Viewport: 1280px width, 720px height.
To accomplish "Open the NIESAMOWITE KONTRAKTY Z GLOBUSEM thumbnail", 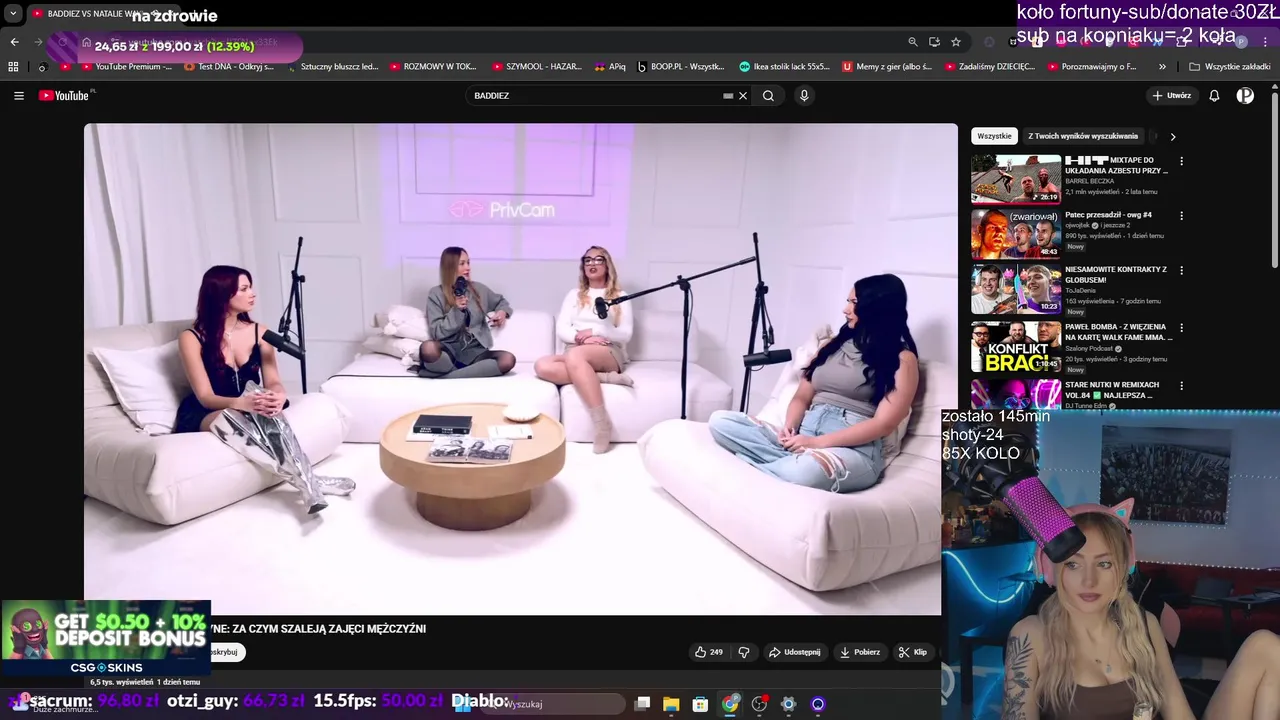I will coord(1016,289).
